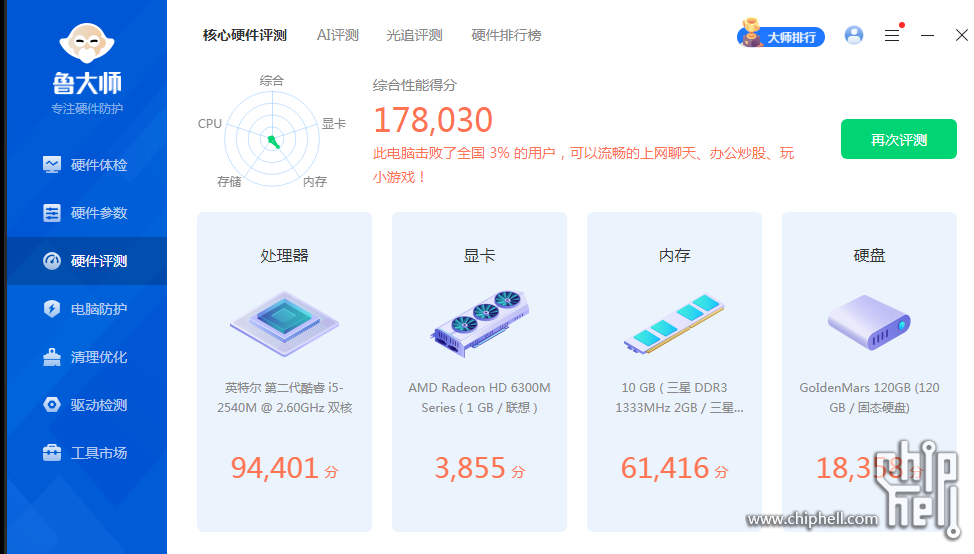Click the 大师排行 trophy button
This screenshot has width=974, height=554.
pos(781,36)
